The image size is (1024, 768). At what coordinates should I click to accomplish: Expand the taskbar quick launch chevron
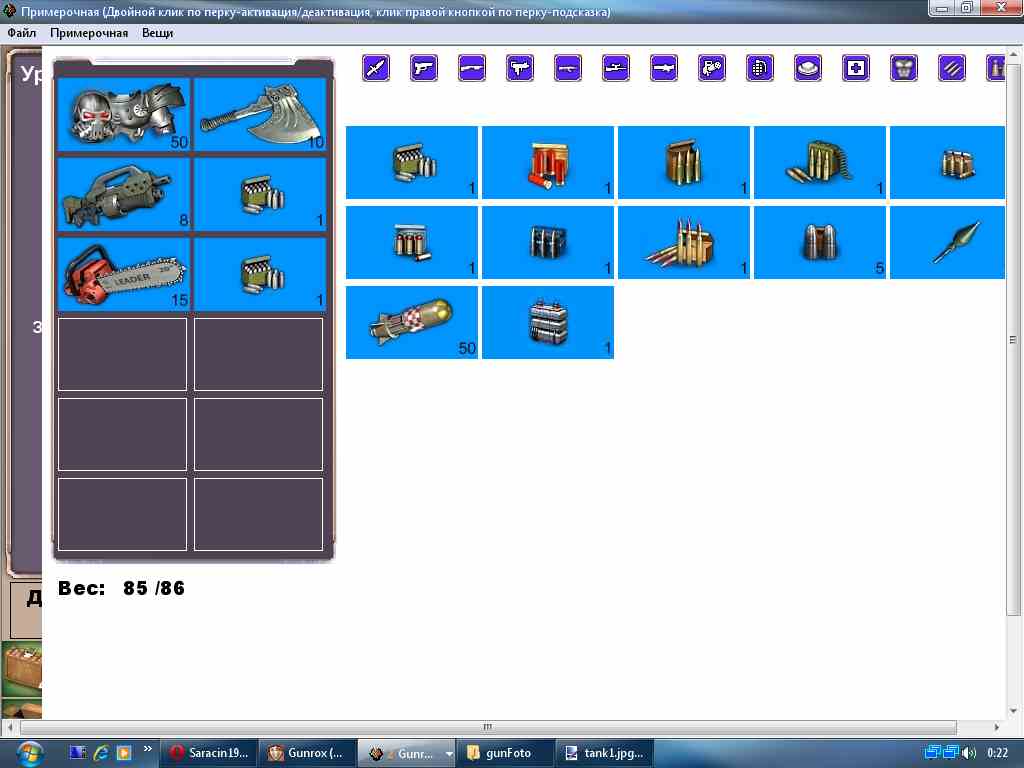pos(148,748)
